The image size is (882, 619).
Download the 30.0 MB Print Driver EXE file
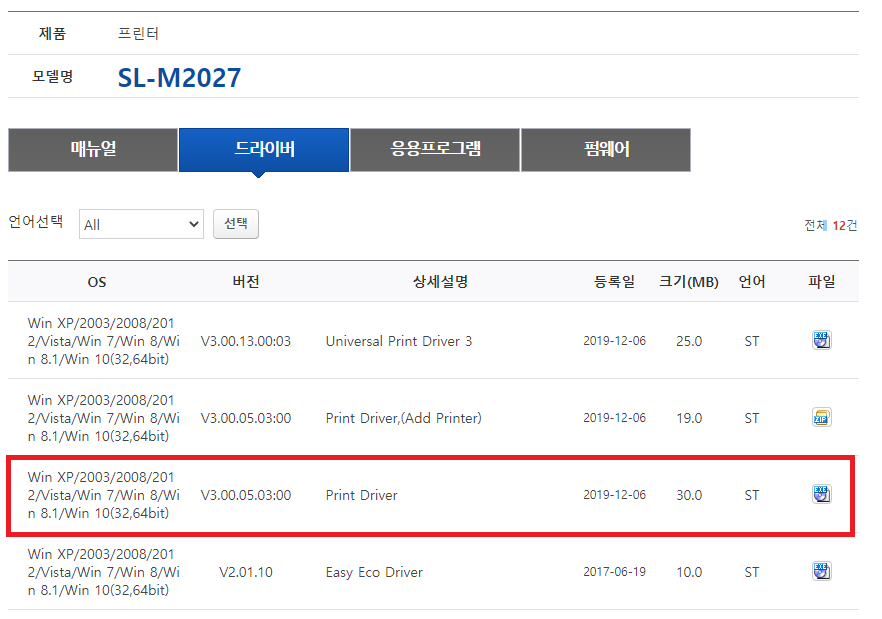pos(821,495)
